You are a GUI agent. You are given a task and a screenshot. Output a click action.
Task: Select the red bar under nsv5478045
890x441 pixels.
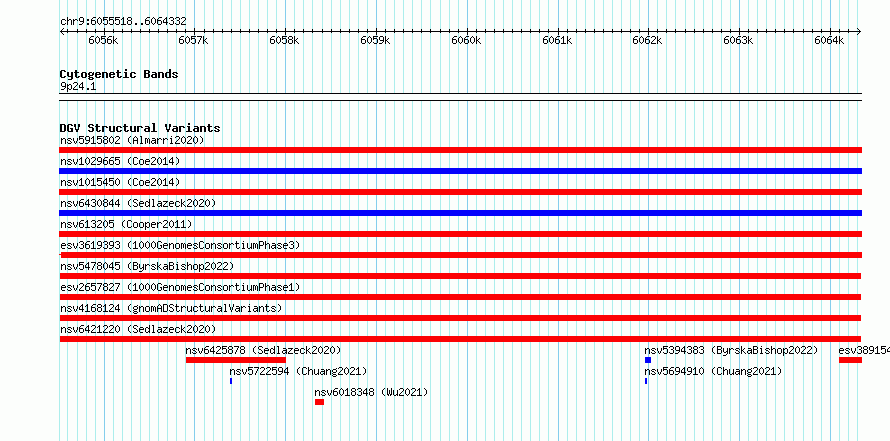[x=460, y=276]
